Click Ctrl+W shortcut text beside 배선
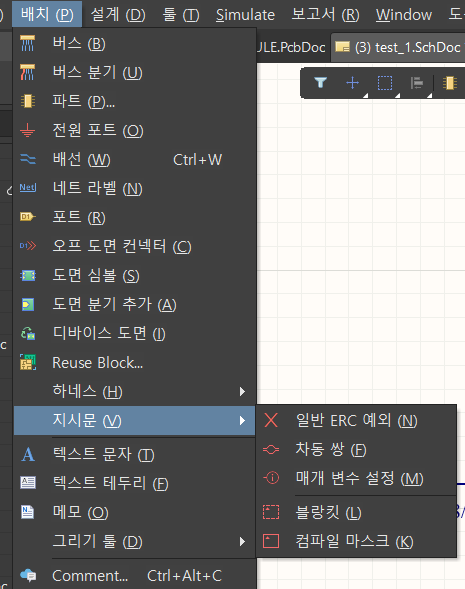This screenshot has width=465, height=589. [x=198, y=160]
